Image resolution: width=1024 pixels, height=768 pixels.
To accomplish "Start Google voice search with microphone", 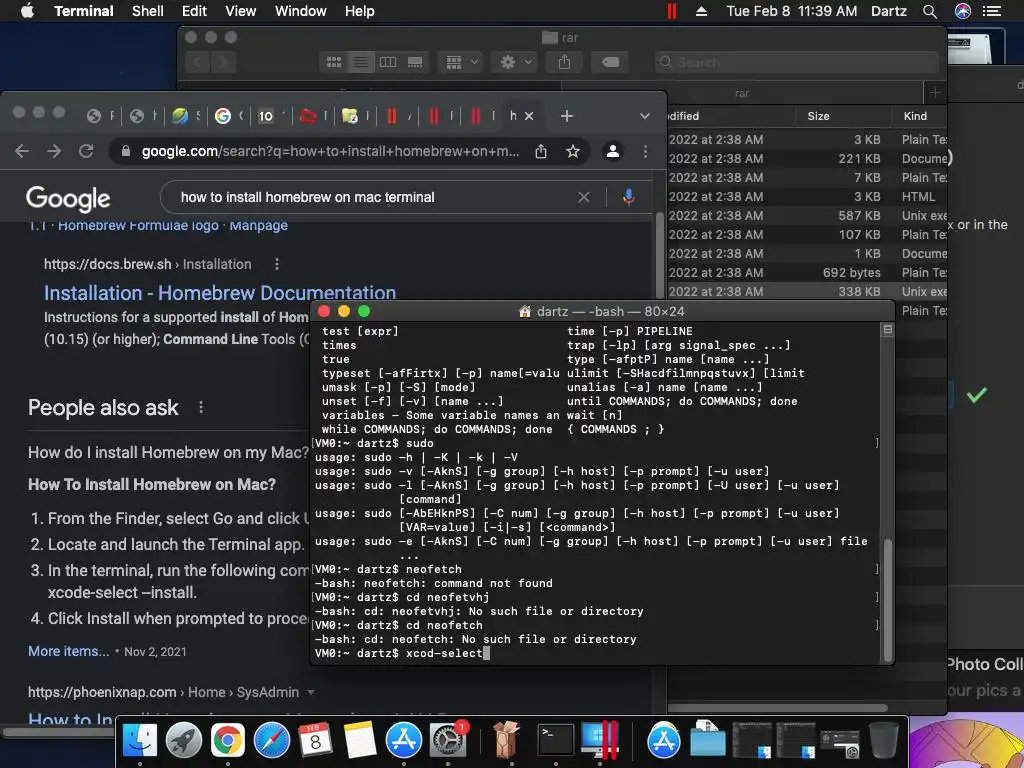I will tap(628, 197).
